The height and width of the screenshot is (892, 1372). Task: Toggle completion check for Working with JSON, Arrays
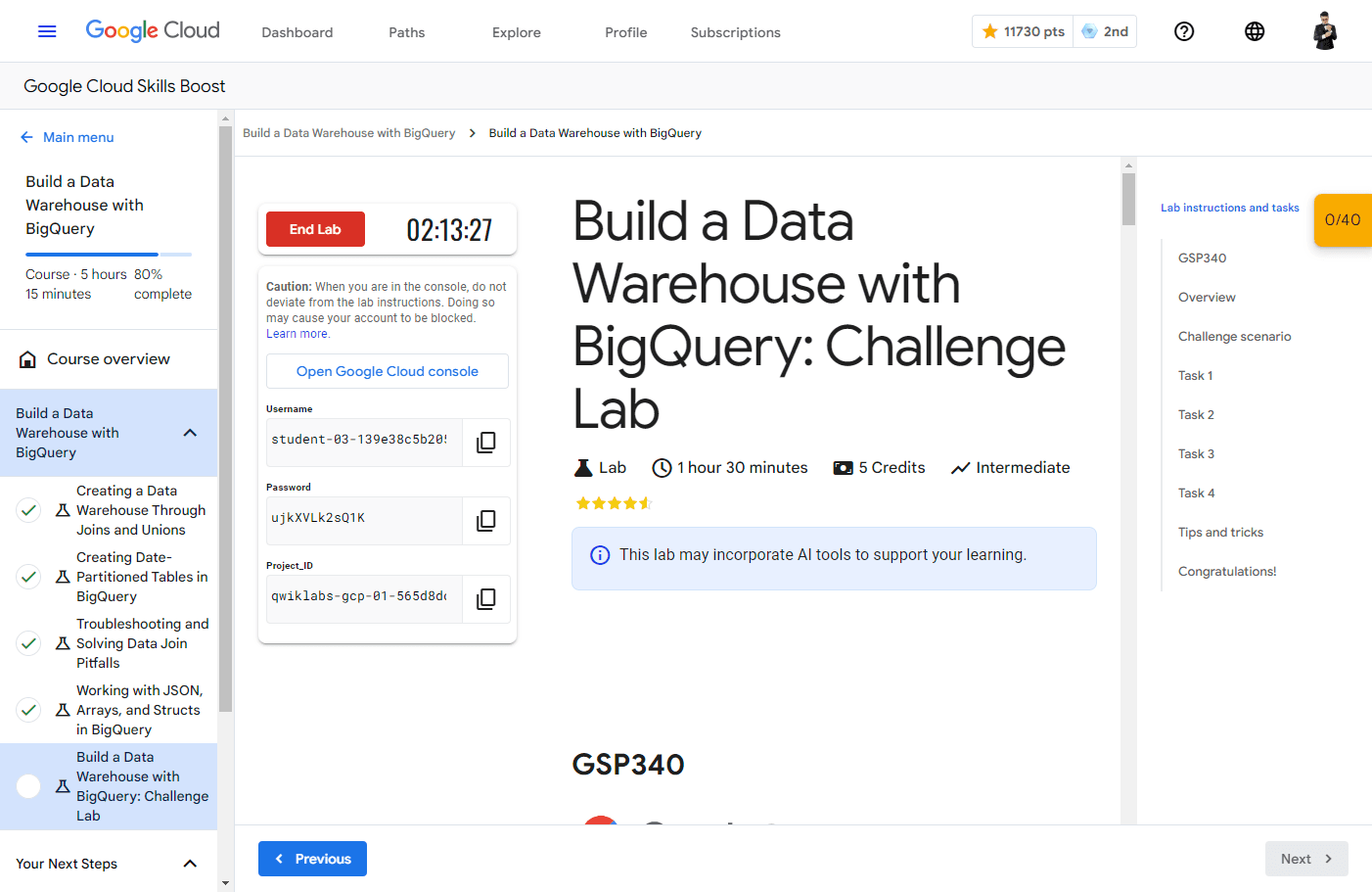29,710
